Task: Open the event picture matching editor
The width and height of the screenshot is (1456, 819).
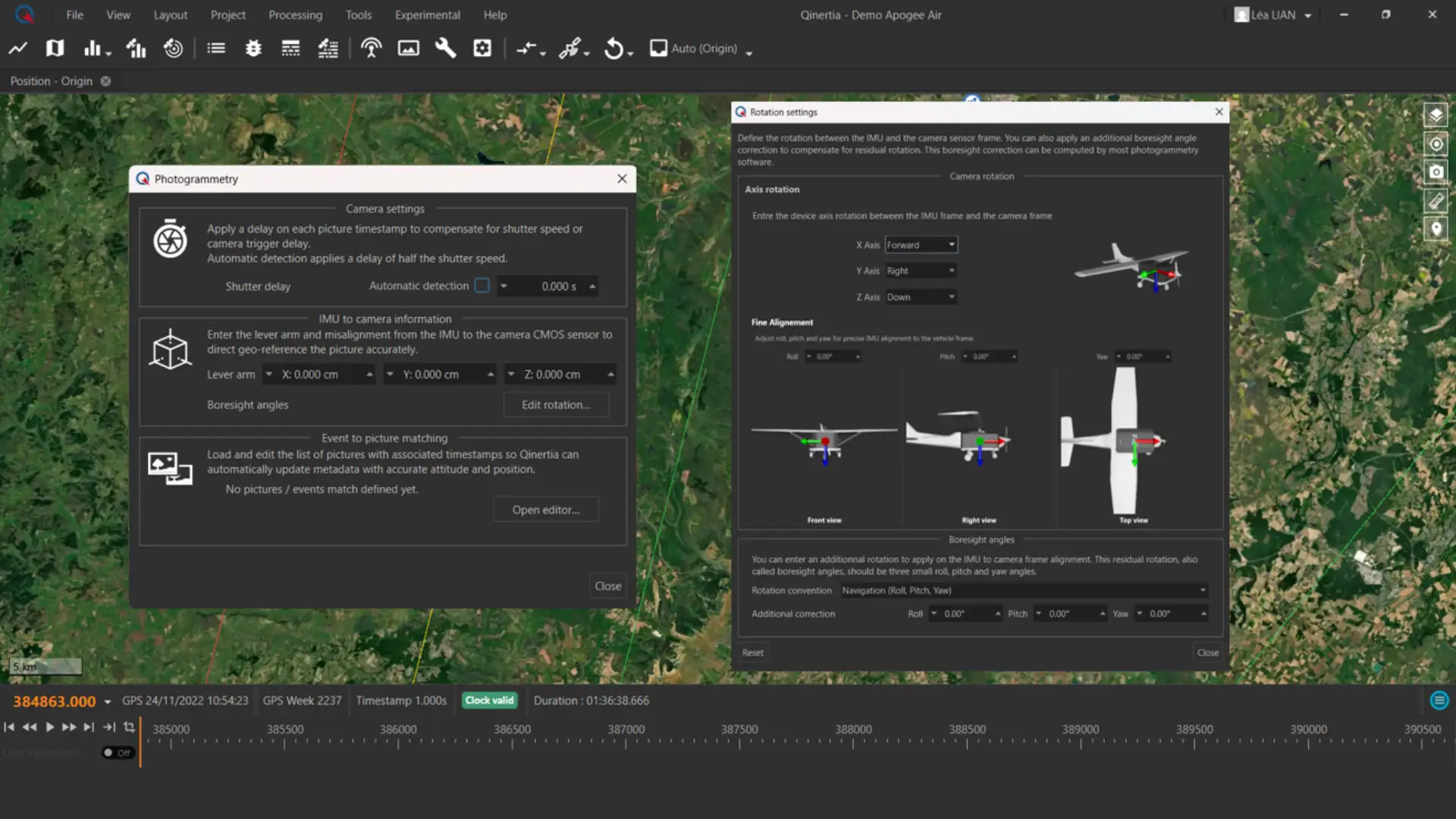Action: click(546, 509)
